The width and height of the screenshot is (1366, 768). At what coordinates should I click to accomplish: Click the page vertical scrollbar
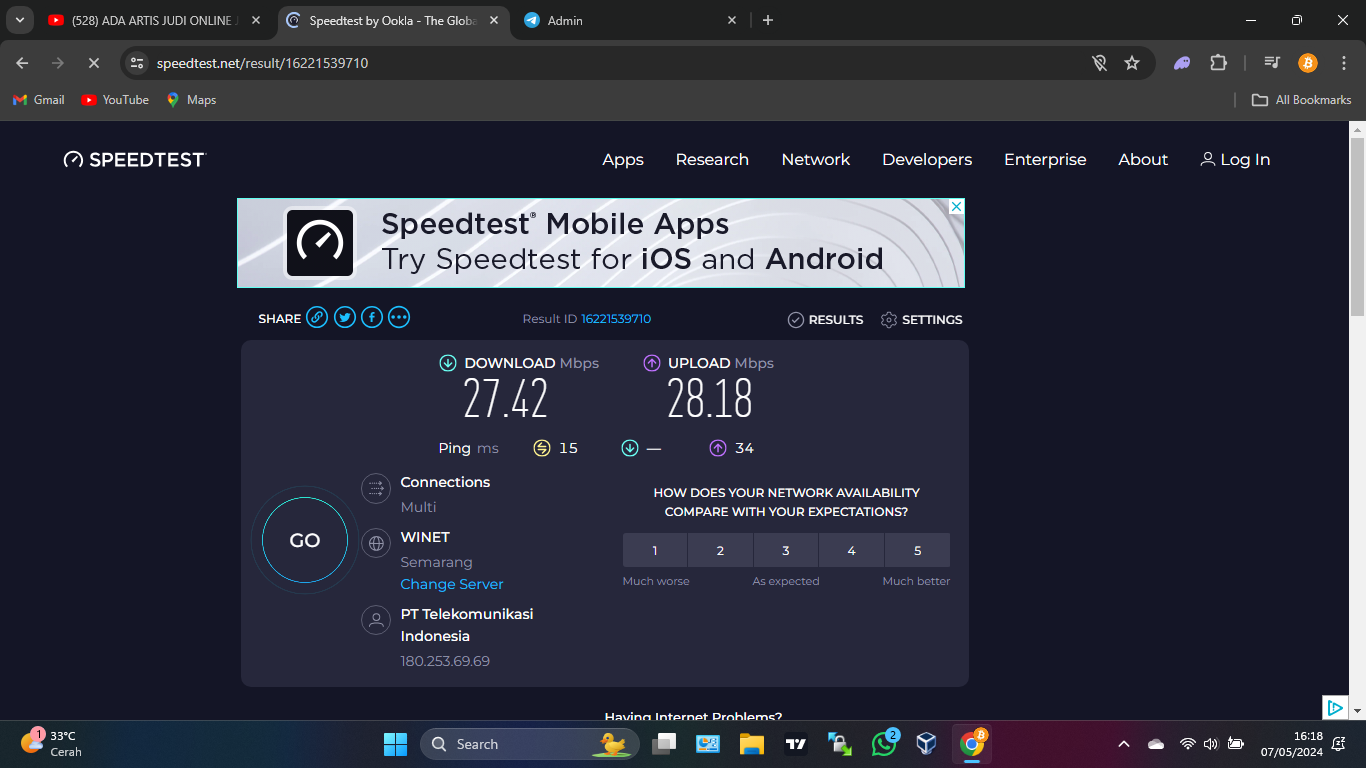click(x=1357, y=227)
